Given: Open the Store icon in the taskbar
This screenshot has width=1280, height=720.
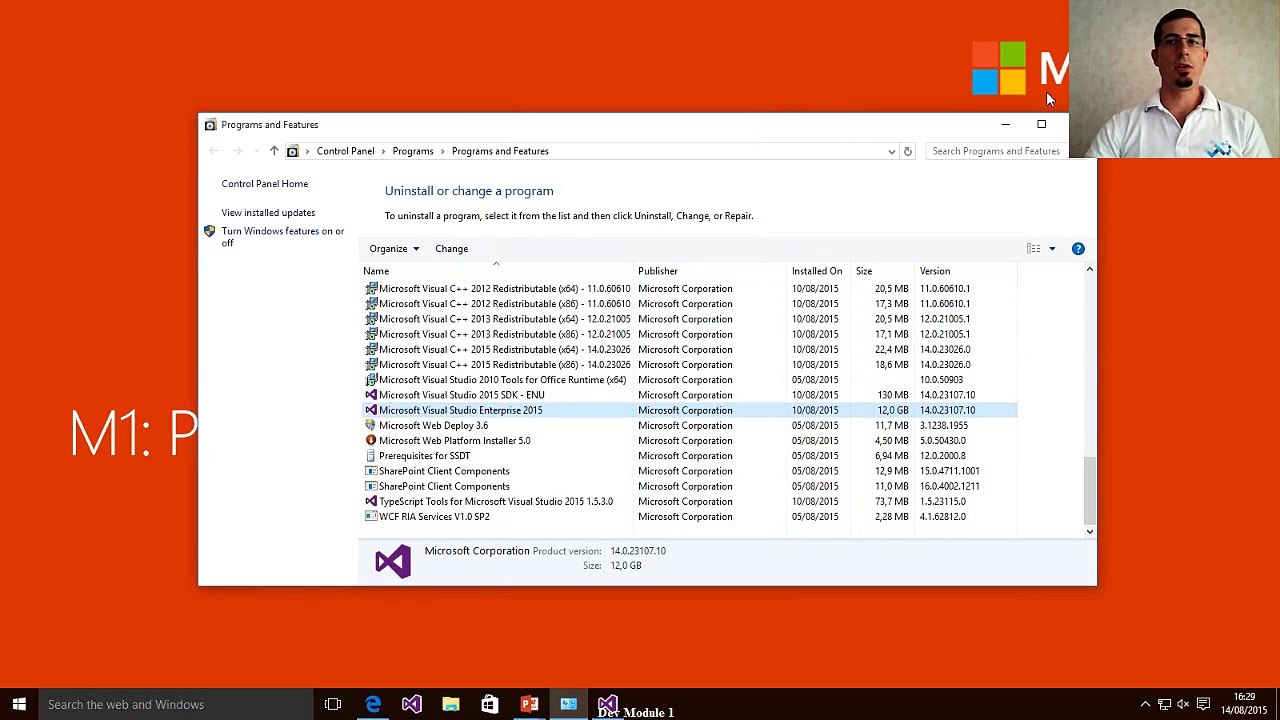Looking at the screenshot, I should click(490, 704).
